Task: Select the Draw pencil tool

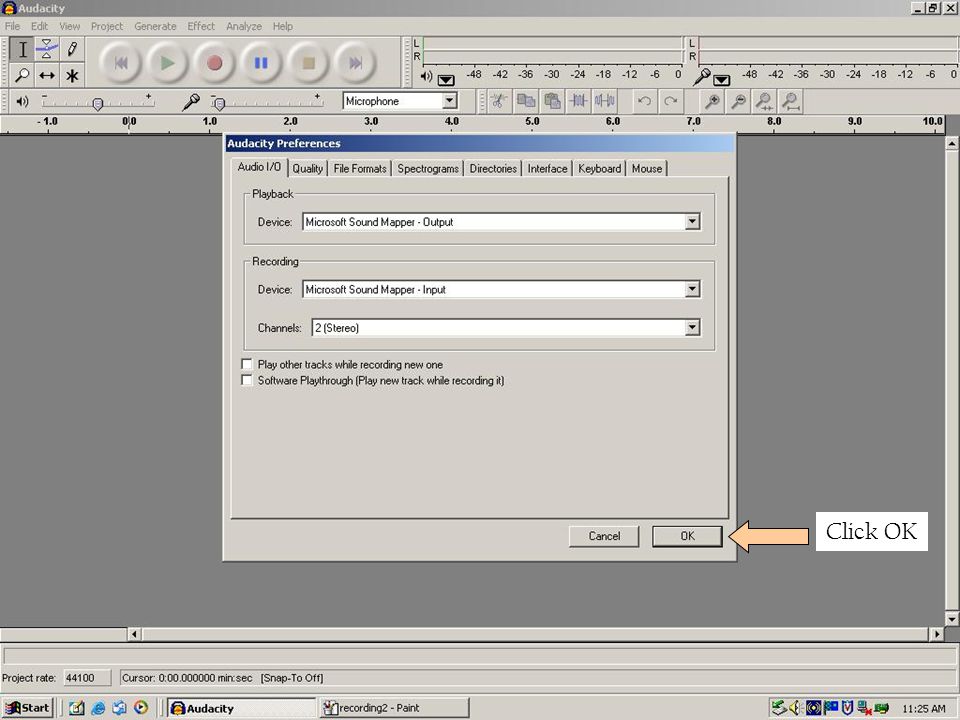Action: (72, 50)
